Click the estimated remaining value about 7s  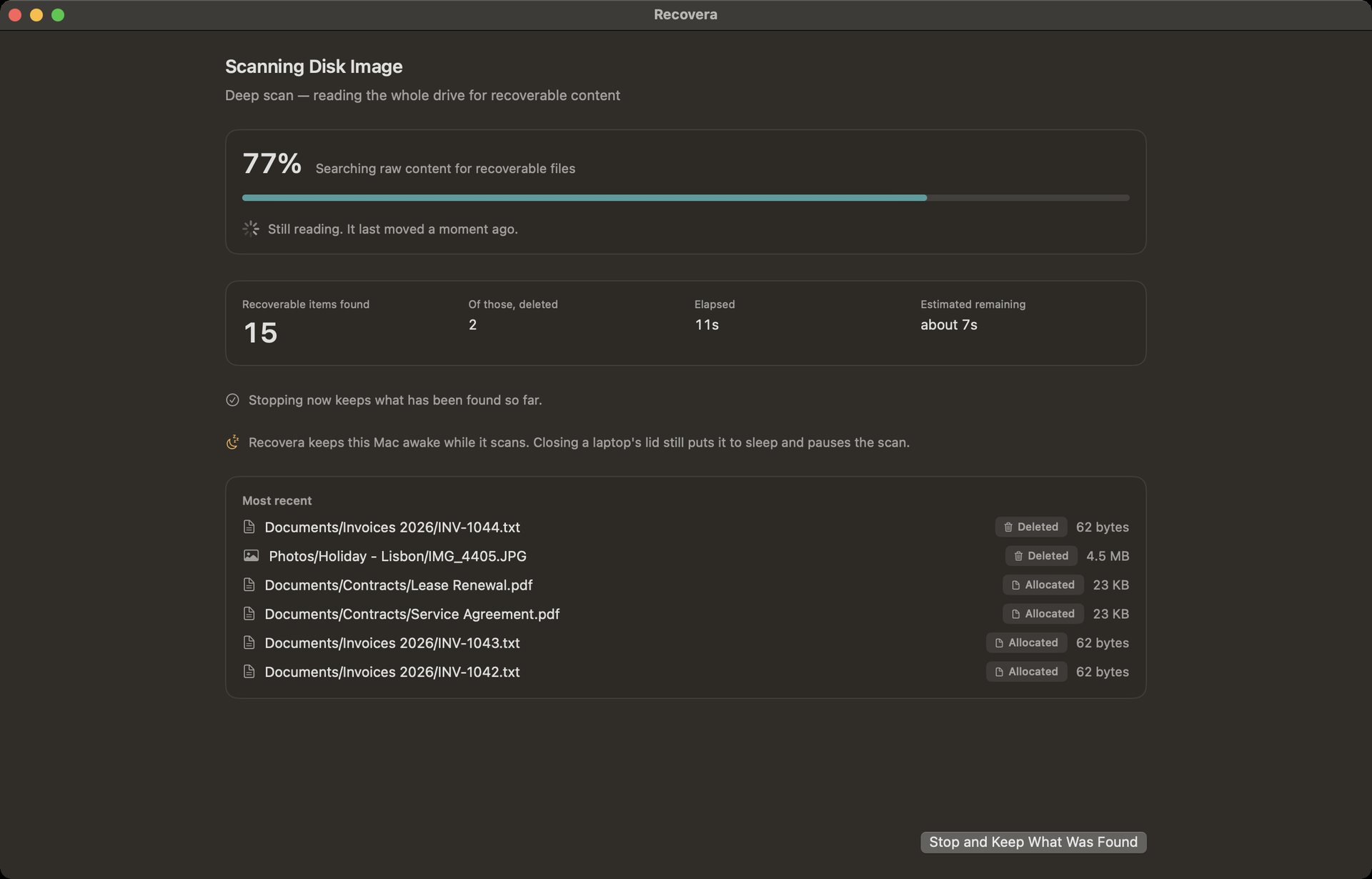[x=949, y=324]
